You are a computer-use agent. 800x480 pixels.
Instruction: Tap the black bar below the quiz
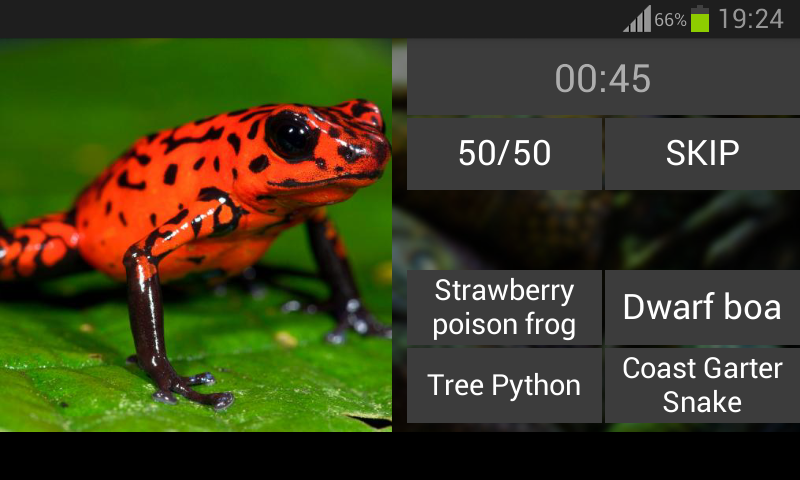(x=400, y=456)
